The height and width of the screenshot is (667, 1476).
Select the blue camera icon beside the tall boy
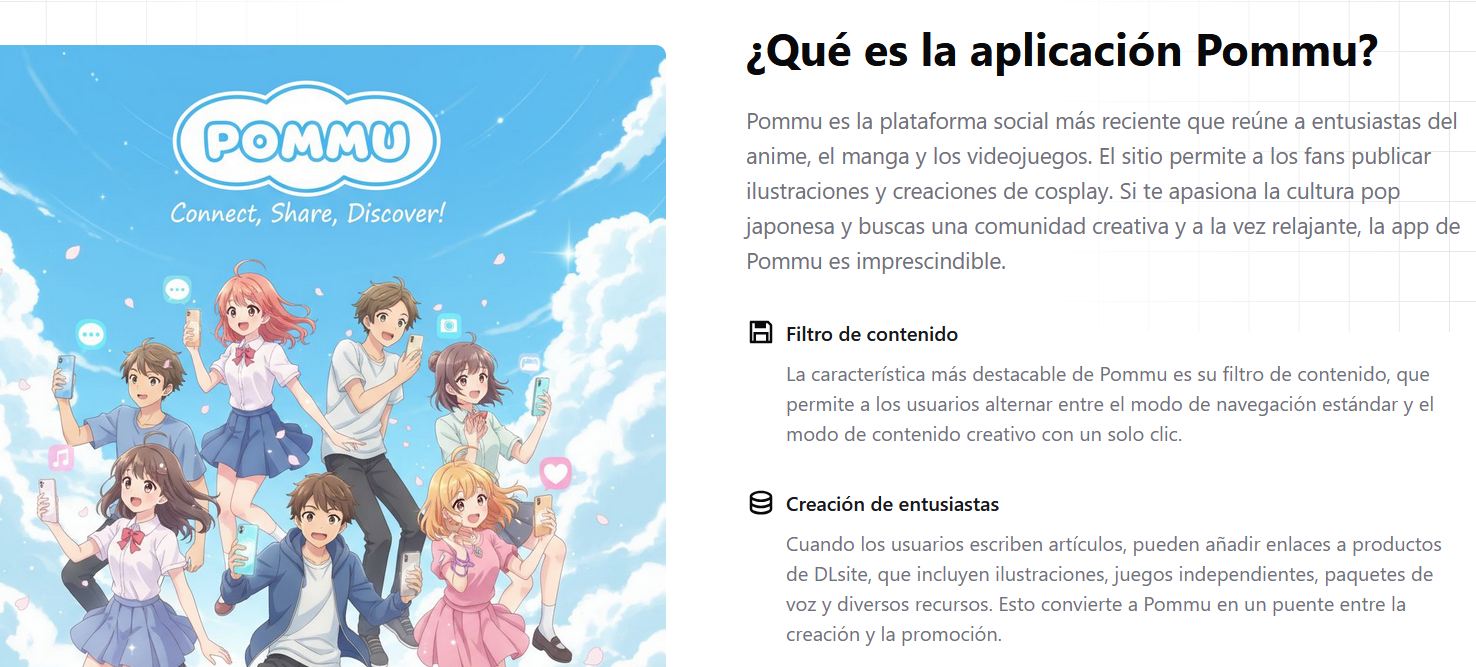pos(449,324)
